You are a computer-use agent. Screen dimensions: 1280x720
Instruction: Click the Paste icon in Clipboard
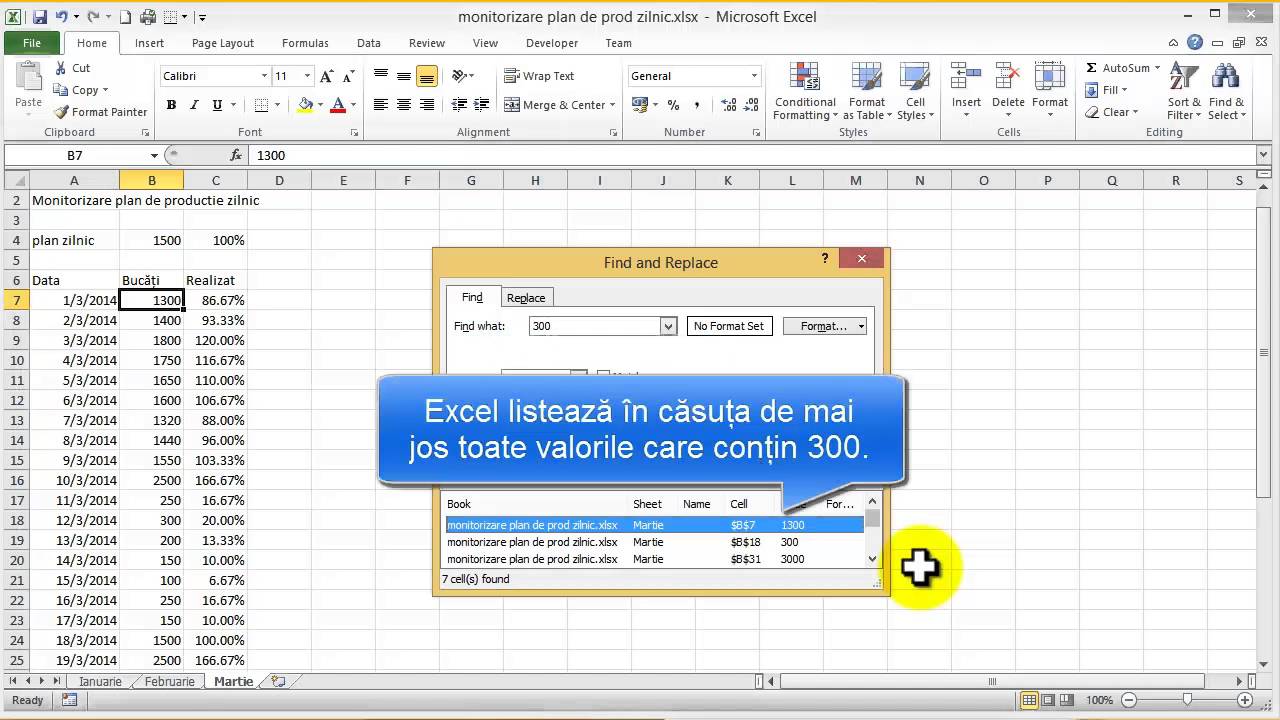[28, 86]
